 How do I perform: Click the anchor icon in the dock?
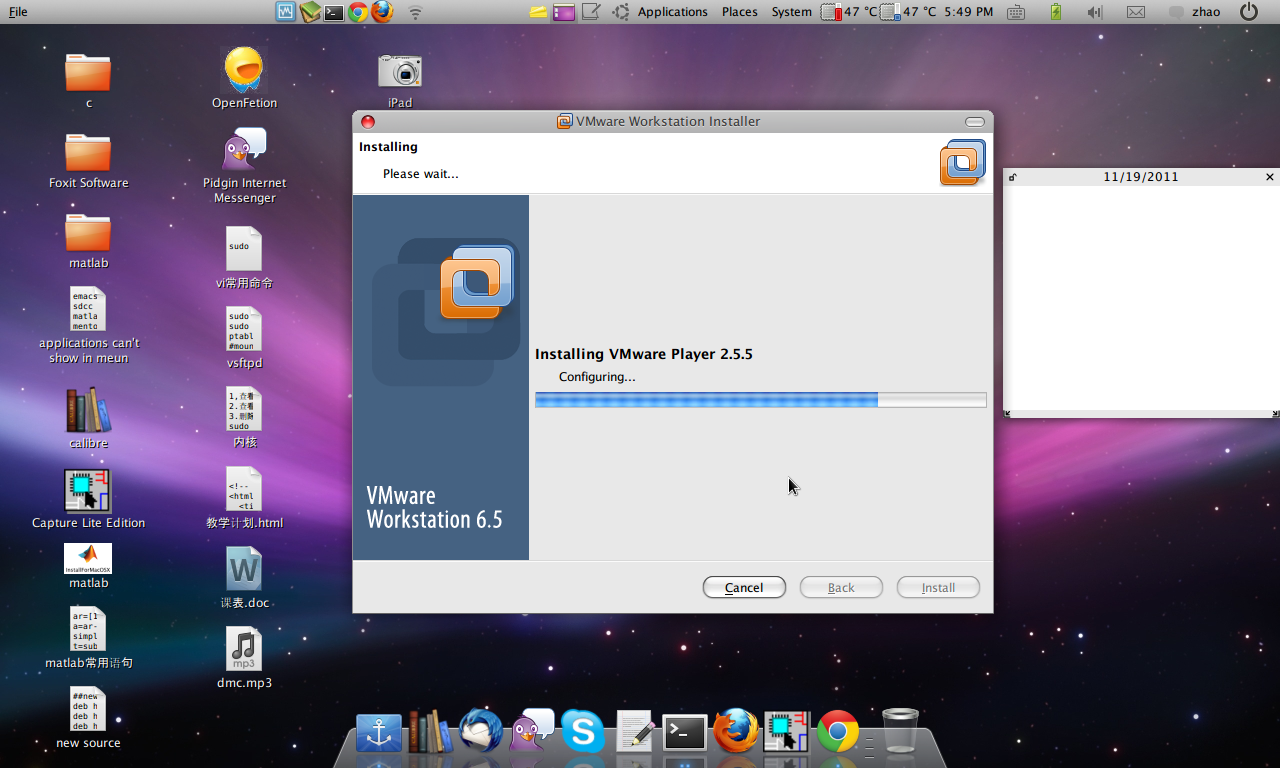pos(379,733)
